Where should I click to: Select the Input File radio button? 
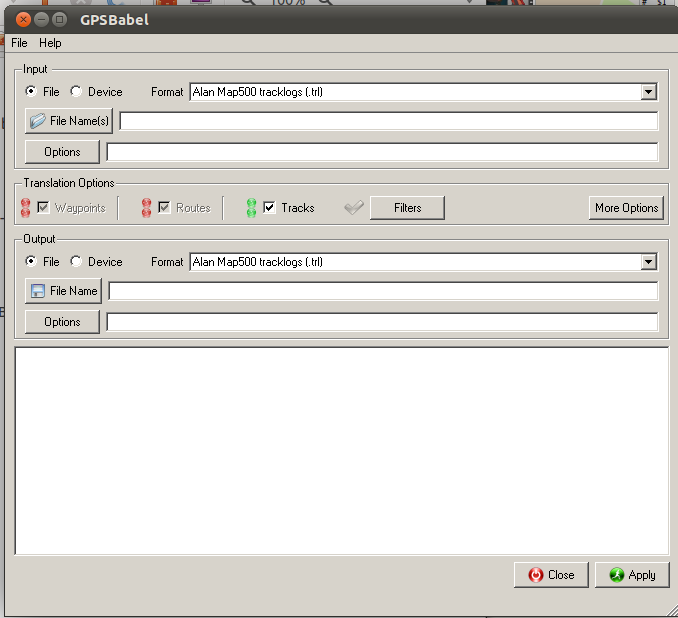(31, 92)
